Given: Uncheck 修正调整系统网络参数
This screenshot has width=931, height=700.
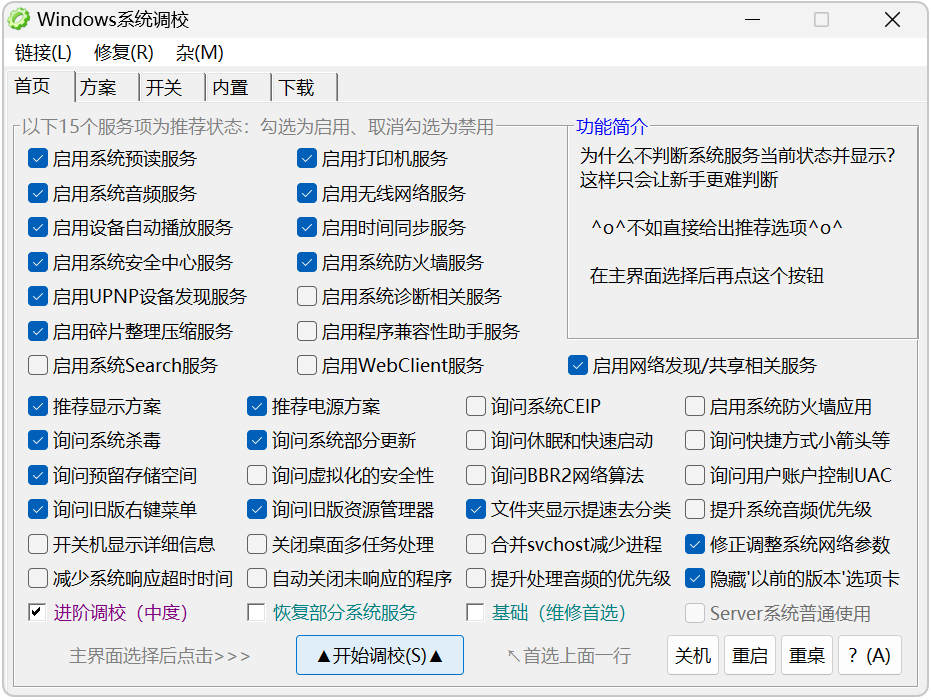Looking at the screenshot, I should pos(695,544).
